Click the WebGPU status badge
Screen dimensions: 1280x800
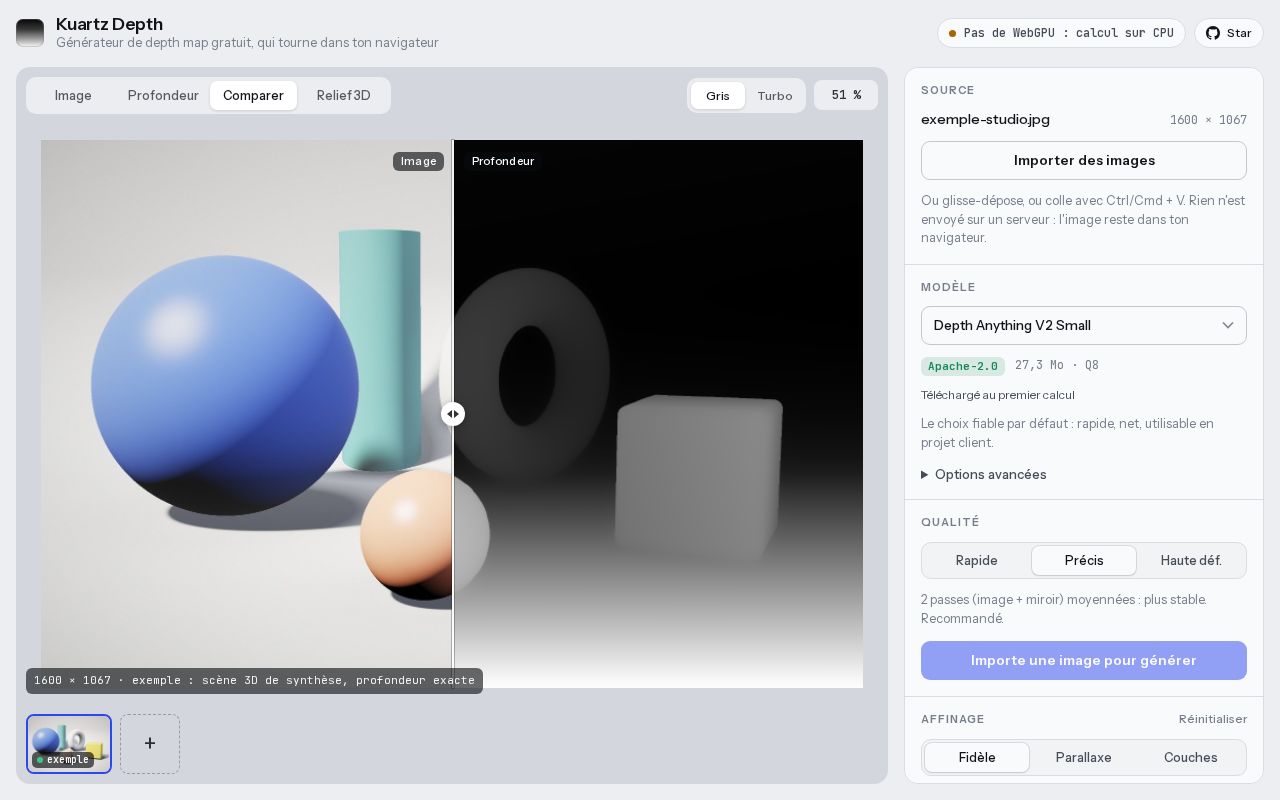(1061, 33)
